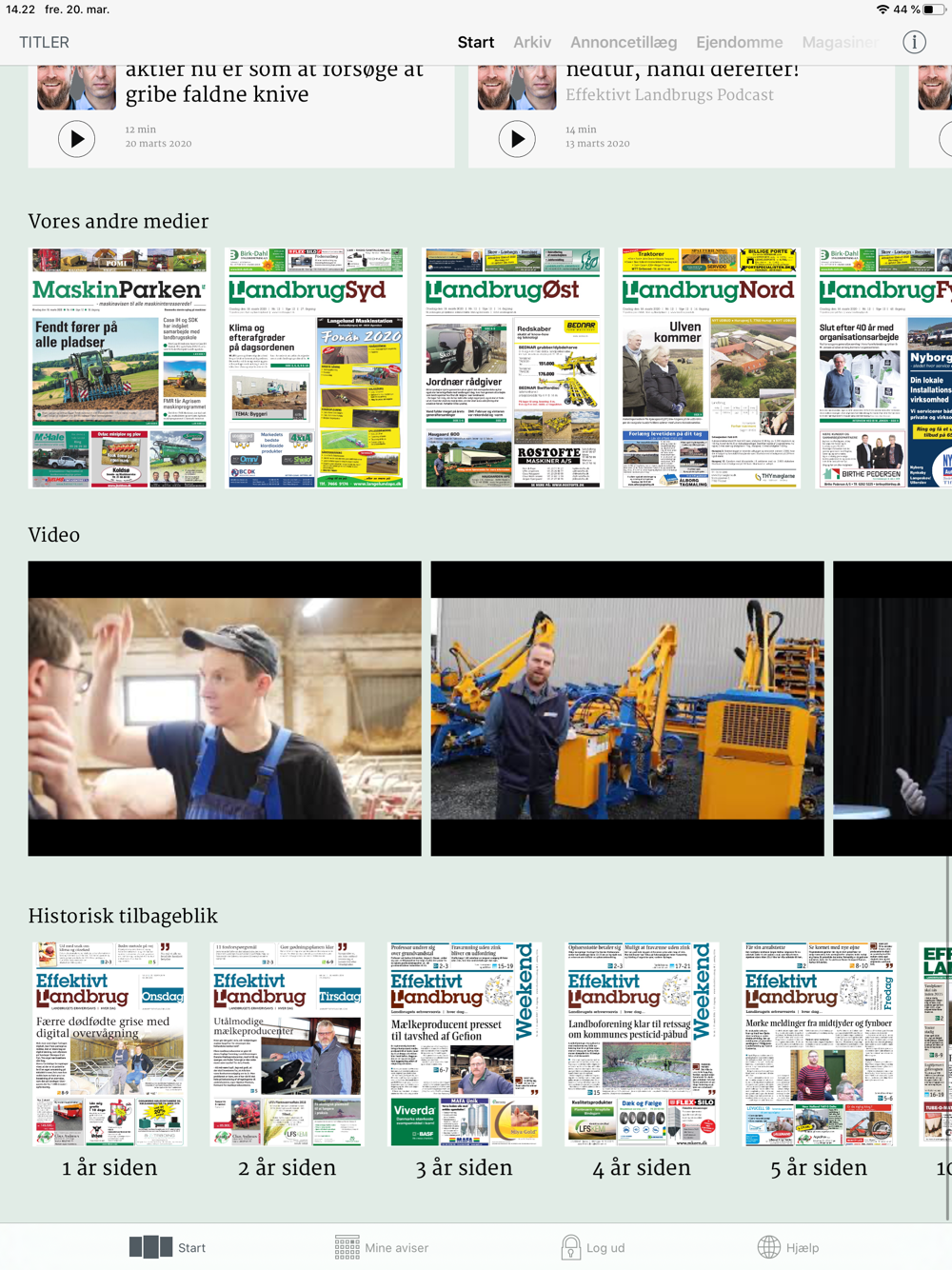Play the 12 min podcast episode
This screenshot has width=952, height=1270.
[x=77, y=139]
